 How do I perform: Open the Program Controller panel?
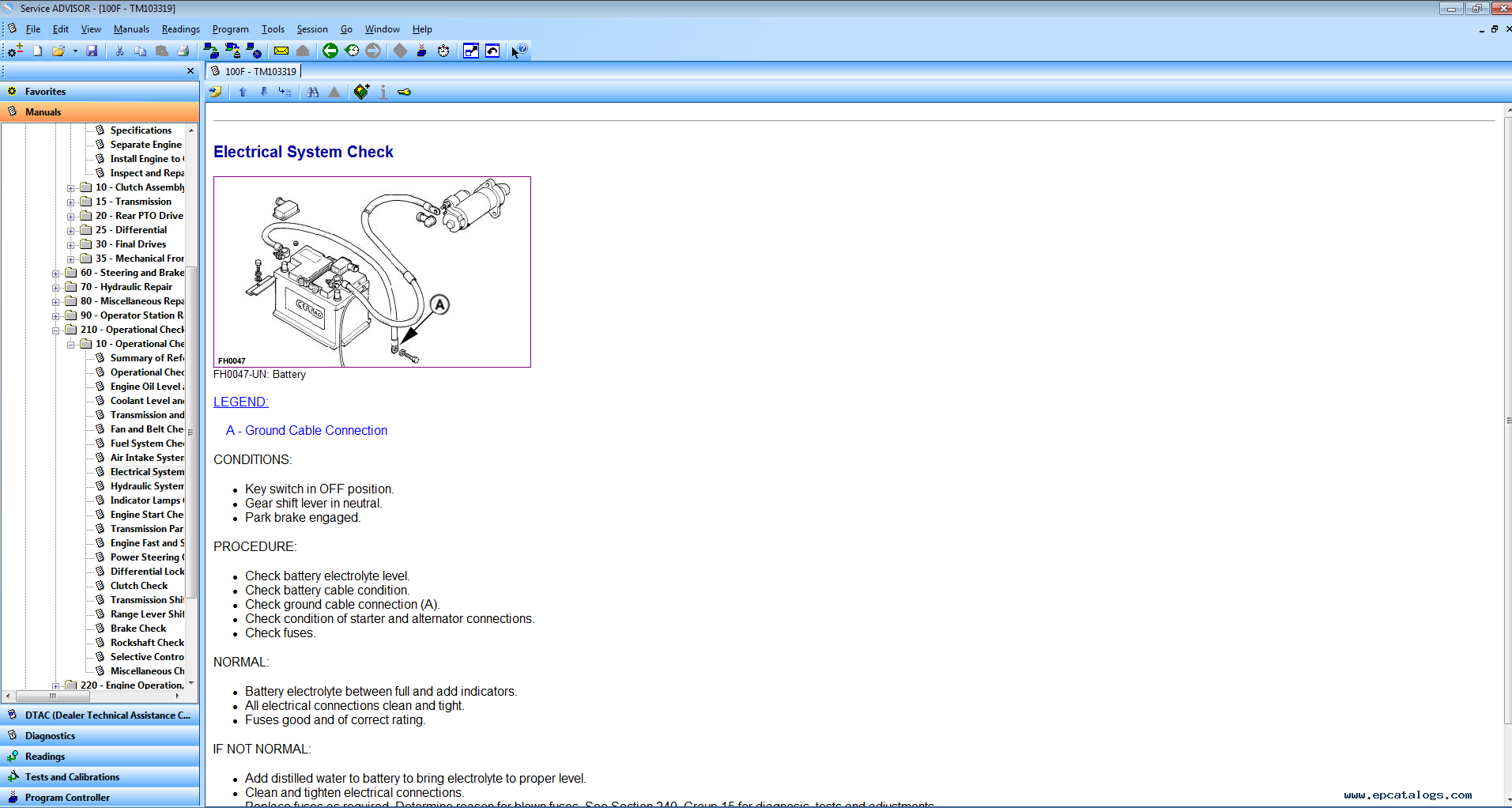pyautogui.click(x=100, y=798)
